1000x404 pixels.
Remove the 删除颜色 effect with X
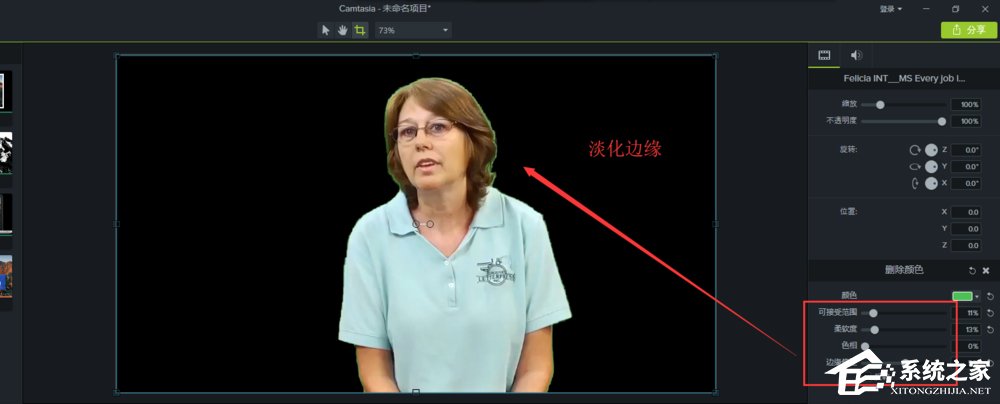pos(986,271)
